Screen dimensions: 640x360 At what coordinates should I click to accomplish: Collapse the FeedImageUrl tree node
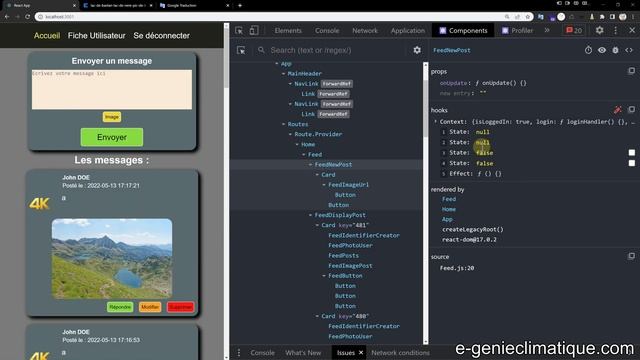click(x=324, y=184)
